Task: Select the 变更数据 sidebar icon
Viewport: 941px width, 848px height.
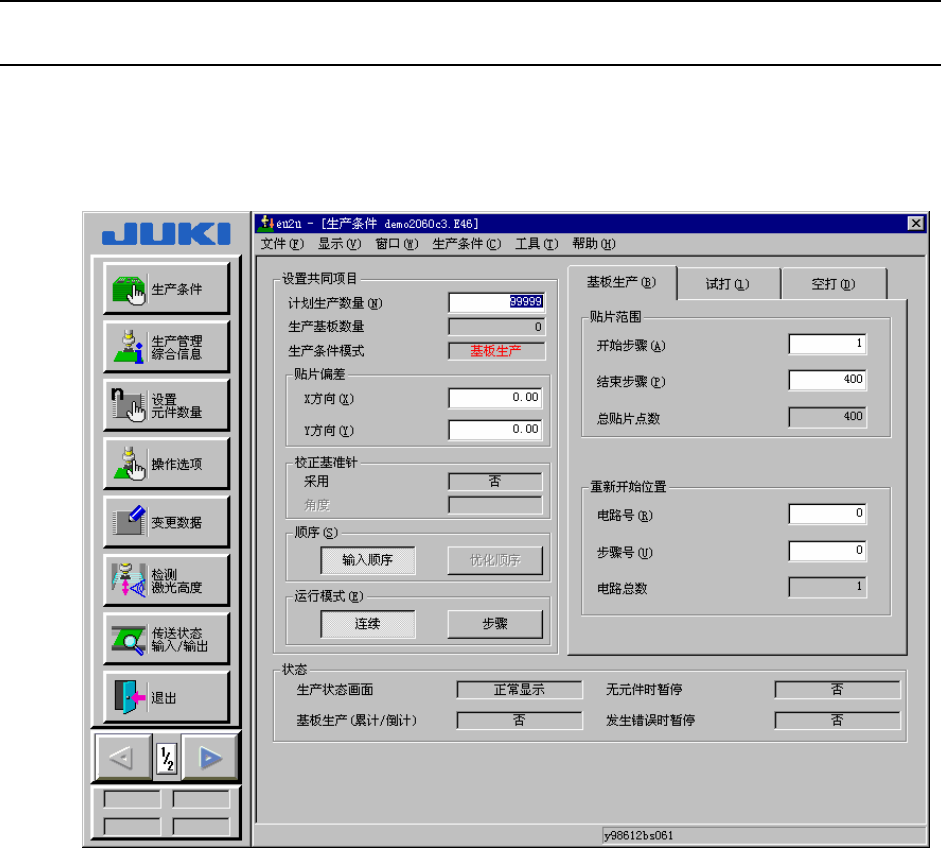Action: (x=166, y=522)
